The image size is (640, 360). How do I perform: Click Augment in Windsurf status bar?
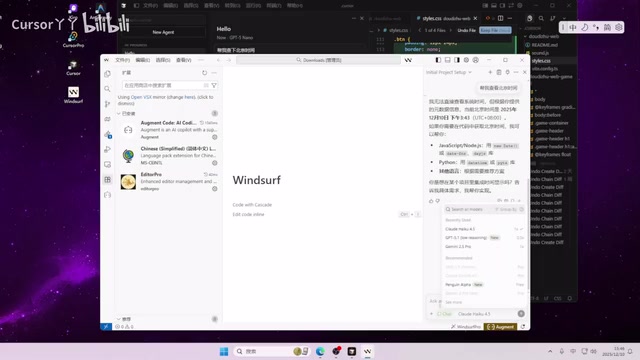click(500, 327)
